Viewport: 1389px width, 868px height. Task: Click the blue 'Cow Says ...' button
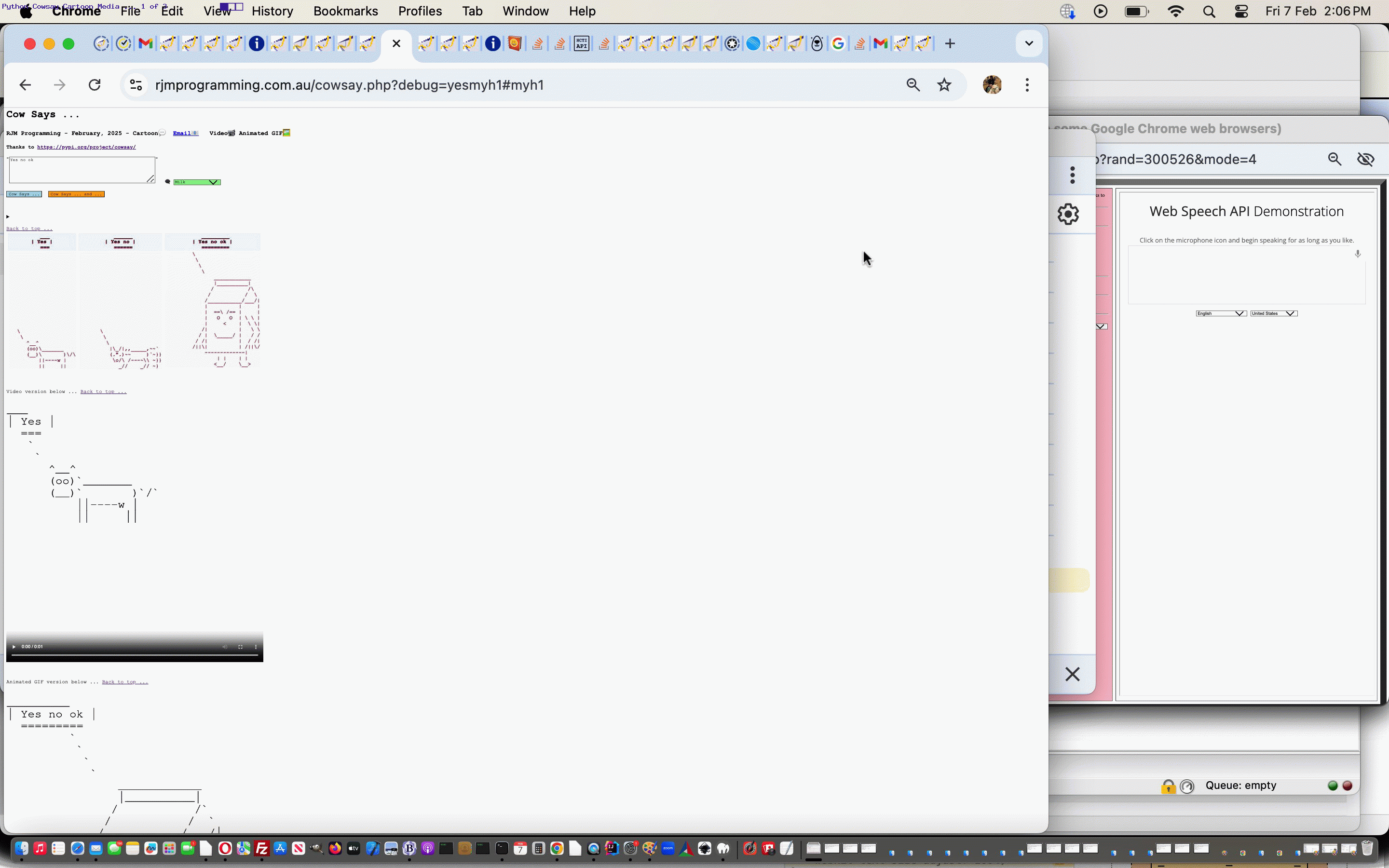point(24,194)
